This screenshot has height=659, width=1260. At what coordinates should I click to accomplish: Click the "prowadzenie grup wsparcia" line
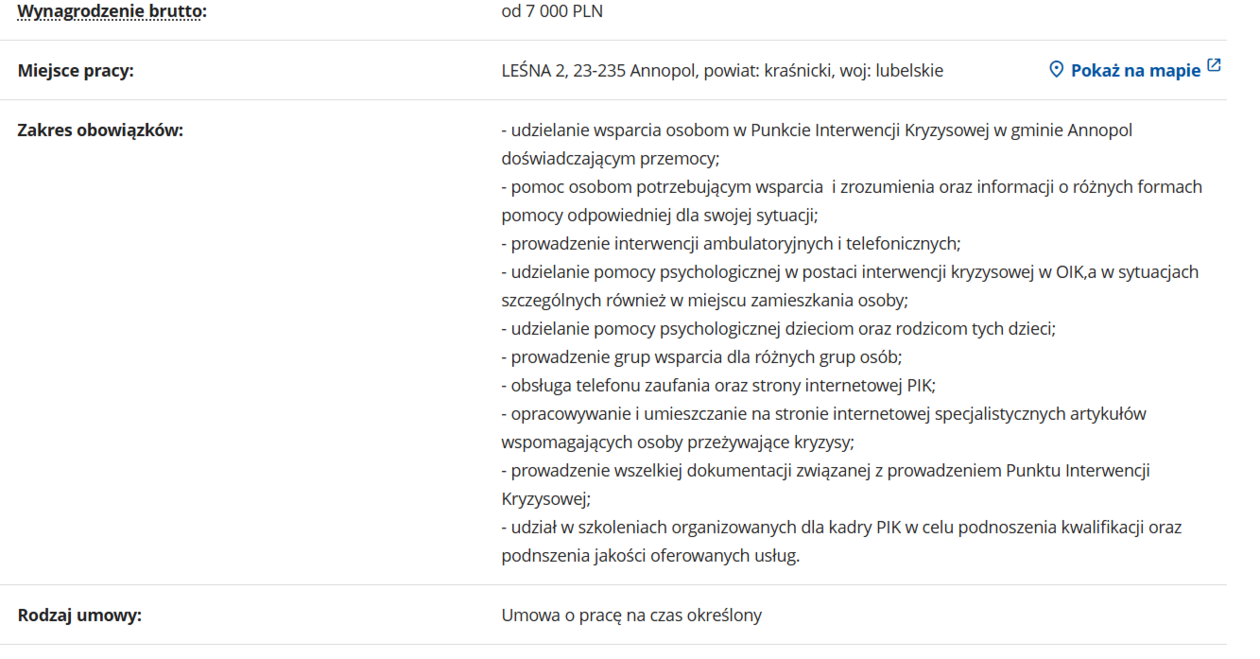coord(701,357)
